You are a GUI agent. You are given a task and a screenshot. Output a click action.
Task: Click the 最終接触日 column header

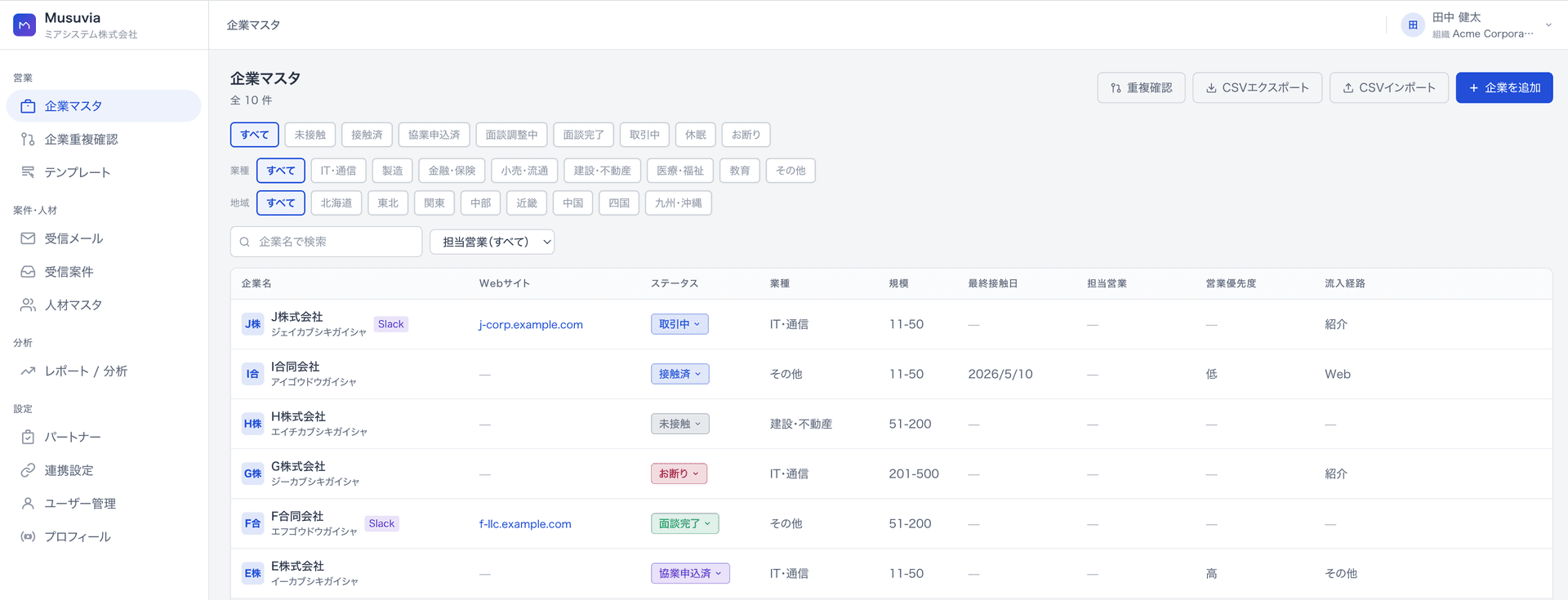(x=993, y=283)
